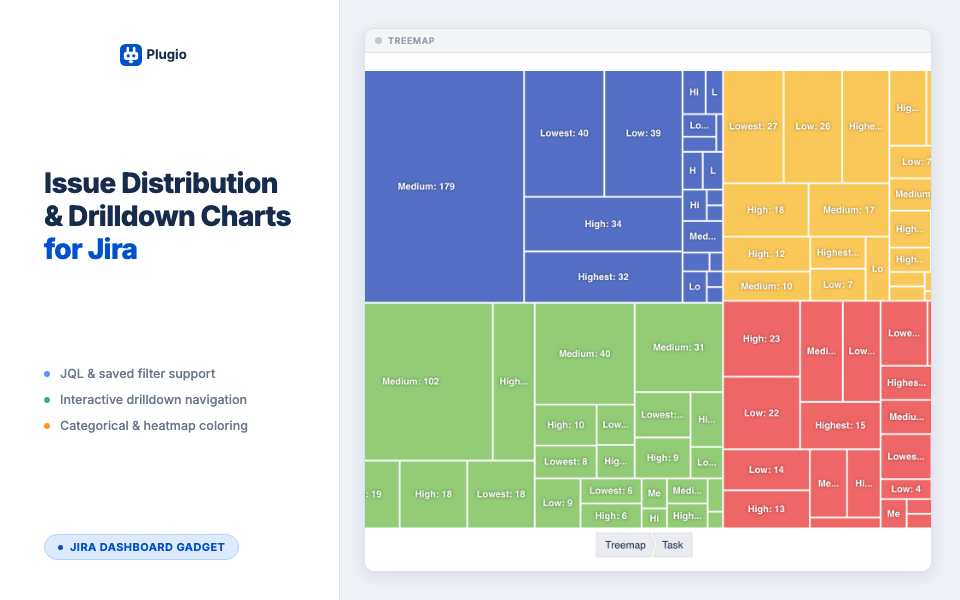Click the yellow Lowest: 27 tile

coord(753,126)
